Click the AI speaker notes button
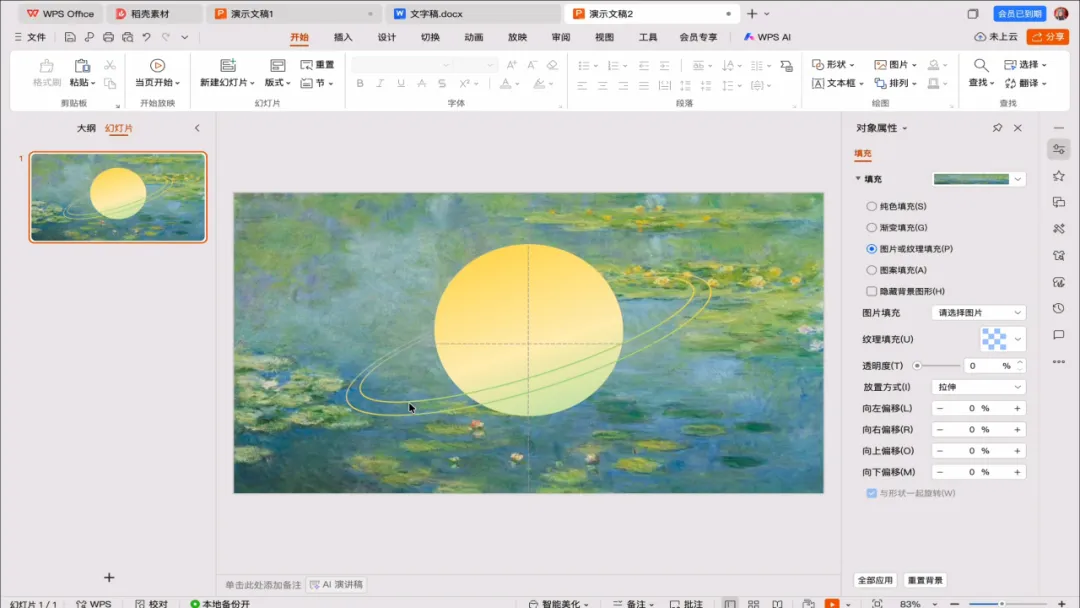This screenshot has width=1080, height=608. click(337, 585)
